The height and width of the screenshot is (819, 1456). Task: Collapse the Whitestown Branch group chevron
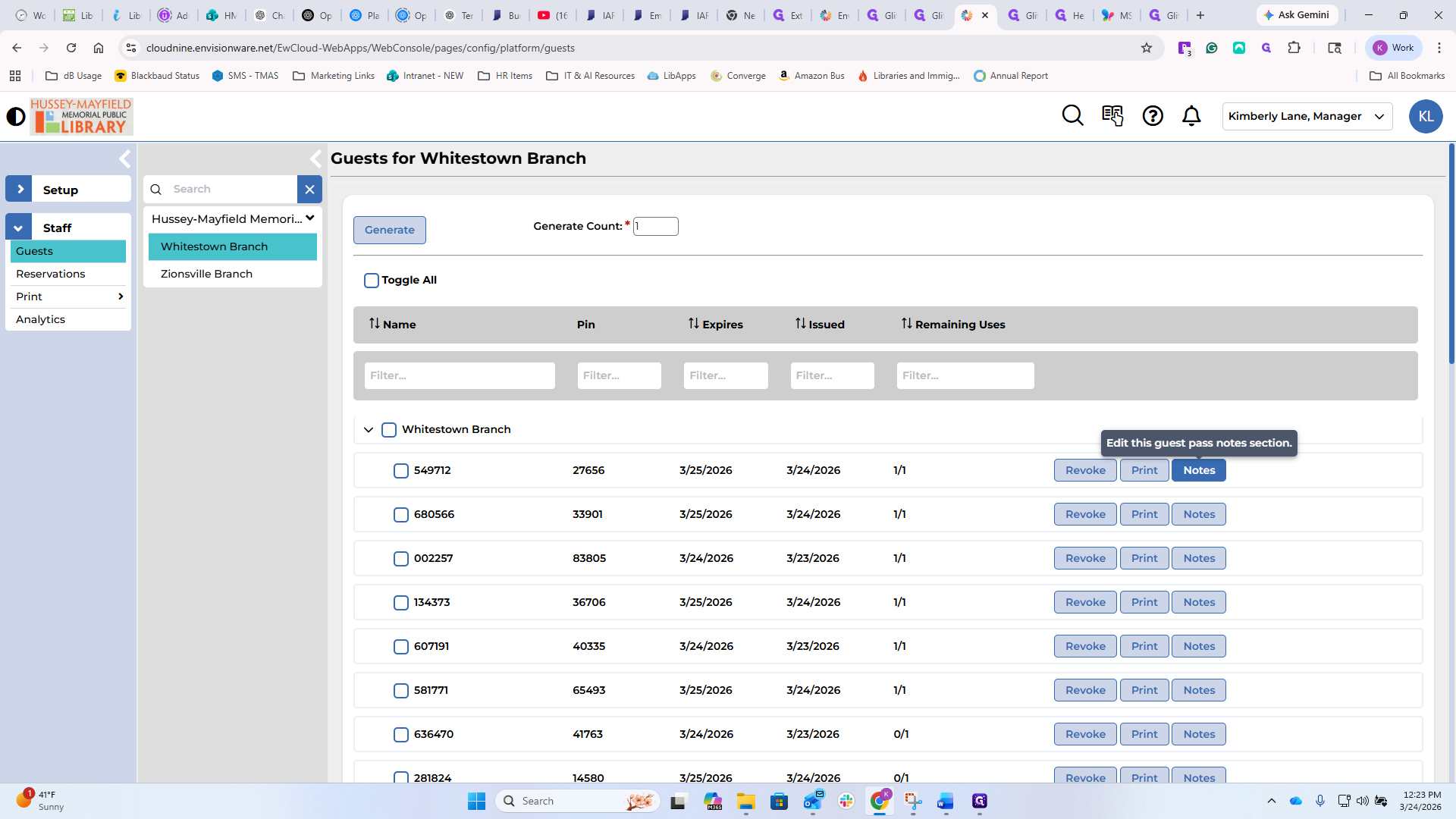[x=369, y=430]
